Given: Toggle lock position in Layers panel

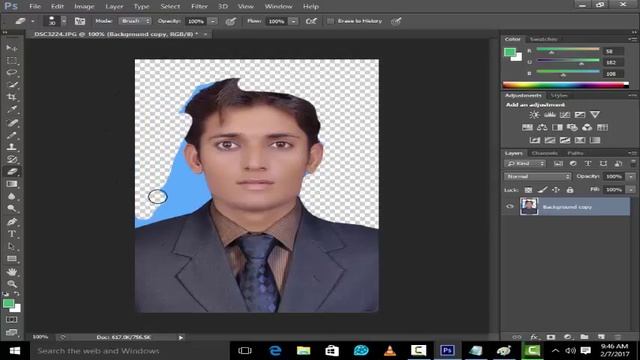Looking at the screenshot, I should (x=556, y=190).
